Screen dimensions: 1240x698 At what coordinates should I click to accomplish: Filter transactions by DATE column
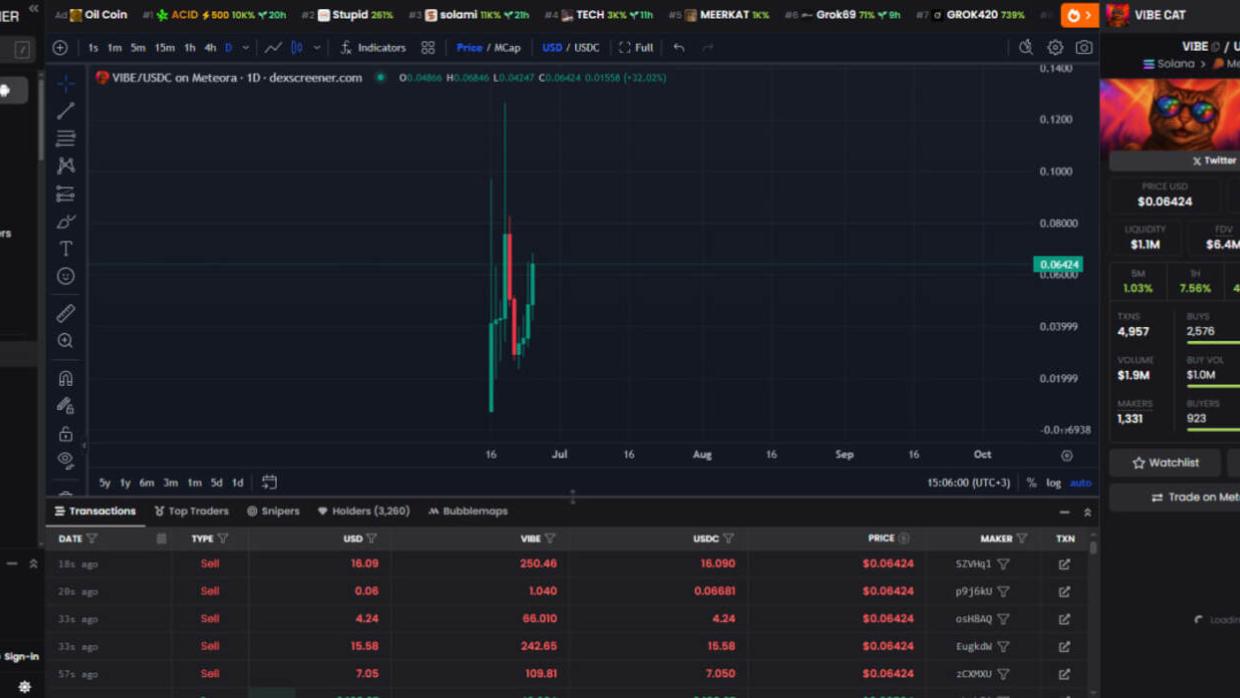pos(92,539)
